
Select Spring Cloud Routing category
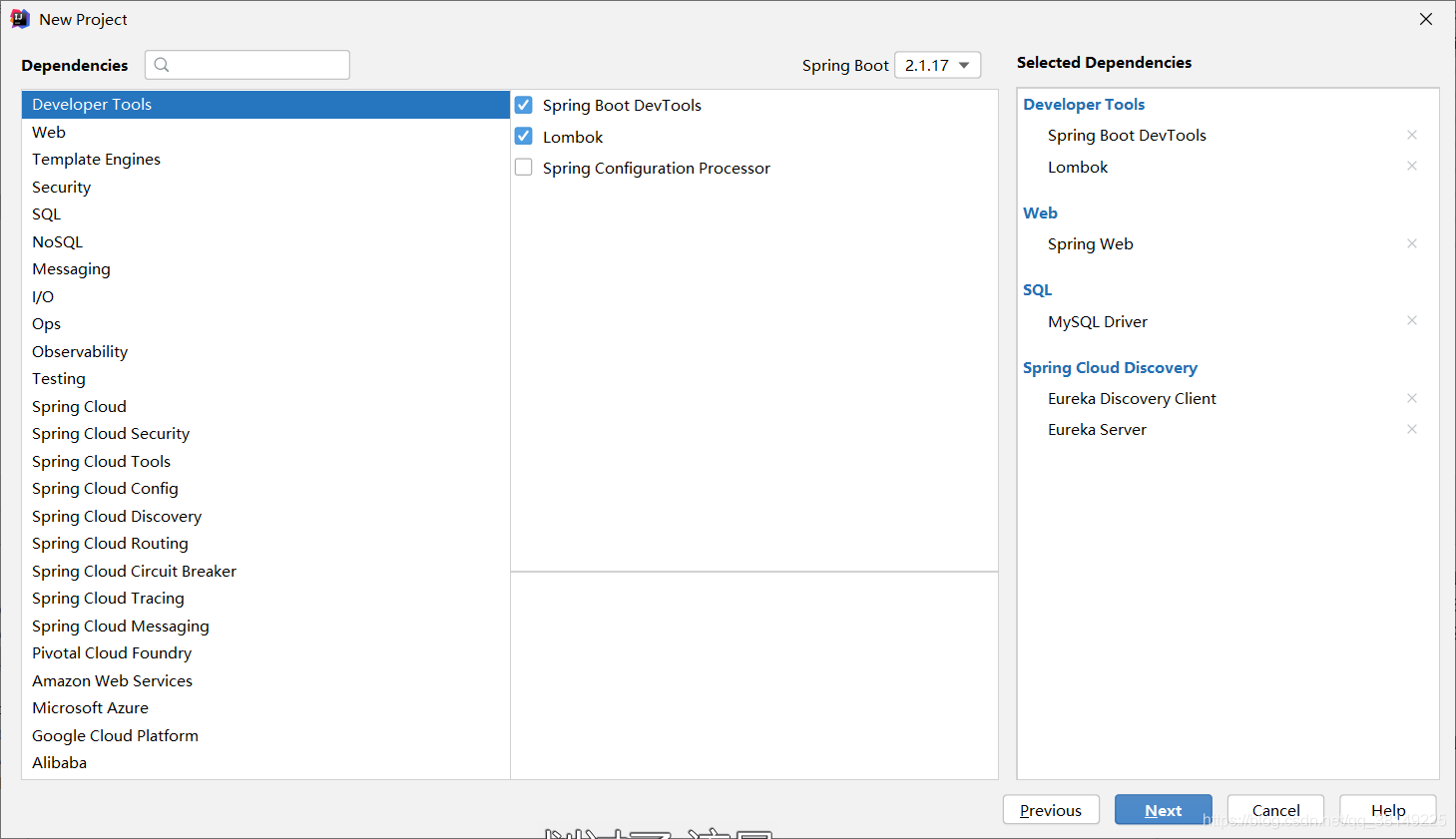[x=265, y=544]
